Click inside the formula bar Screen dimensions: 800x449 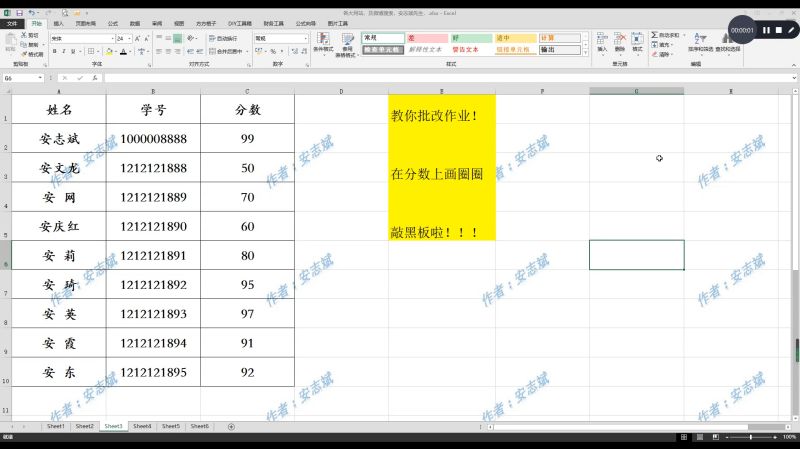[x=447, y=78]
